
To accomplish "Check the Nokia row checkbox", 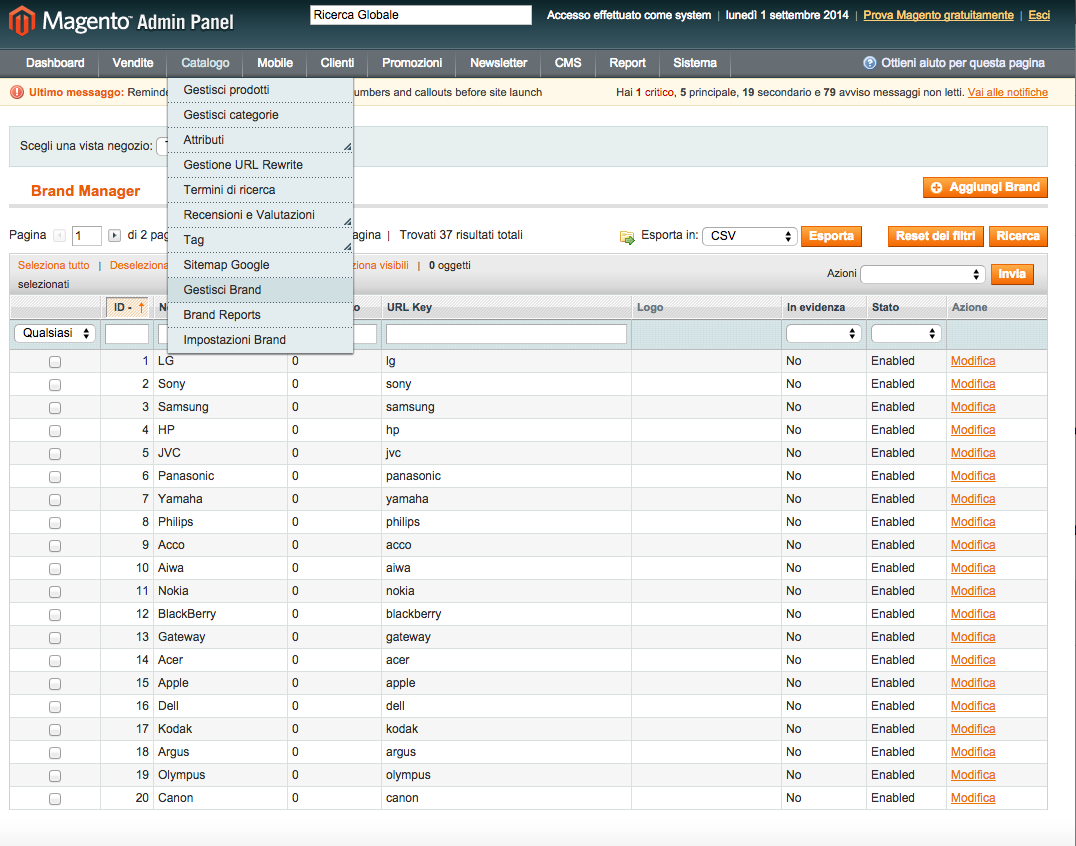I will [x=55, y=591].
